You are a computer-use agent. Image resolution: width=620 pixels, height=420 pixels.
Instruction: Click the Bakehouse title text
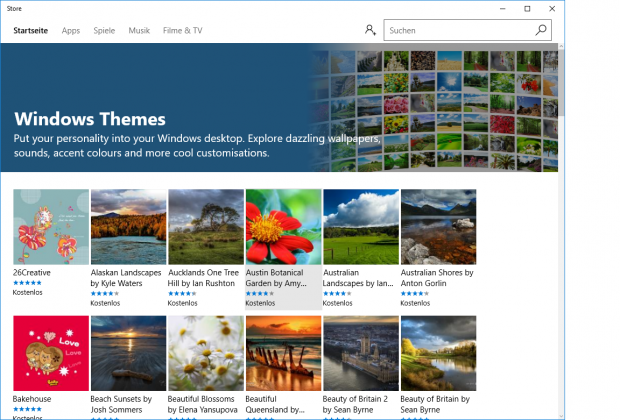coord(32,399)
